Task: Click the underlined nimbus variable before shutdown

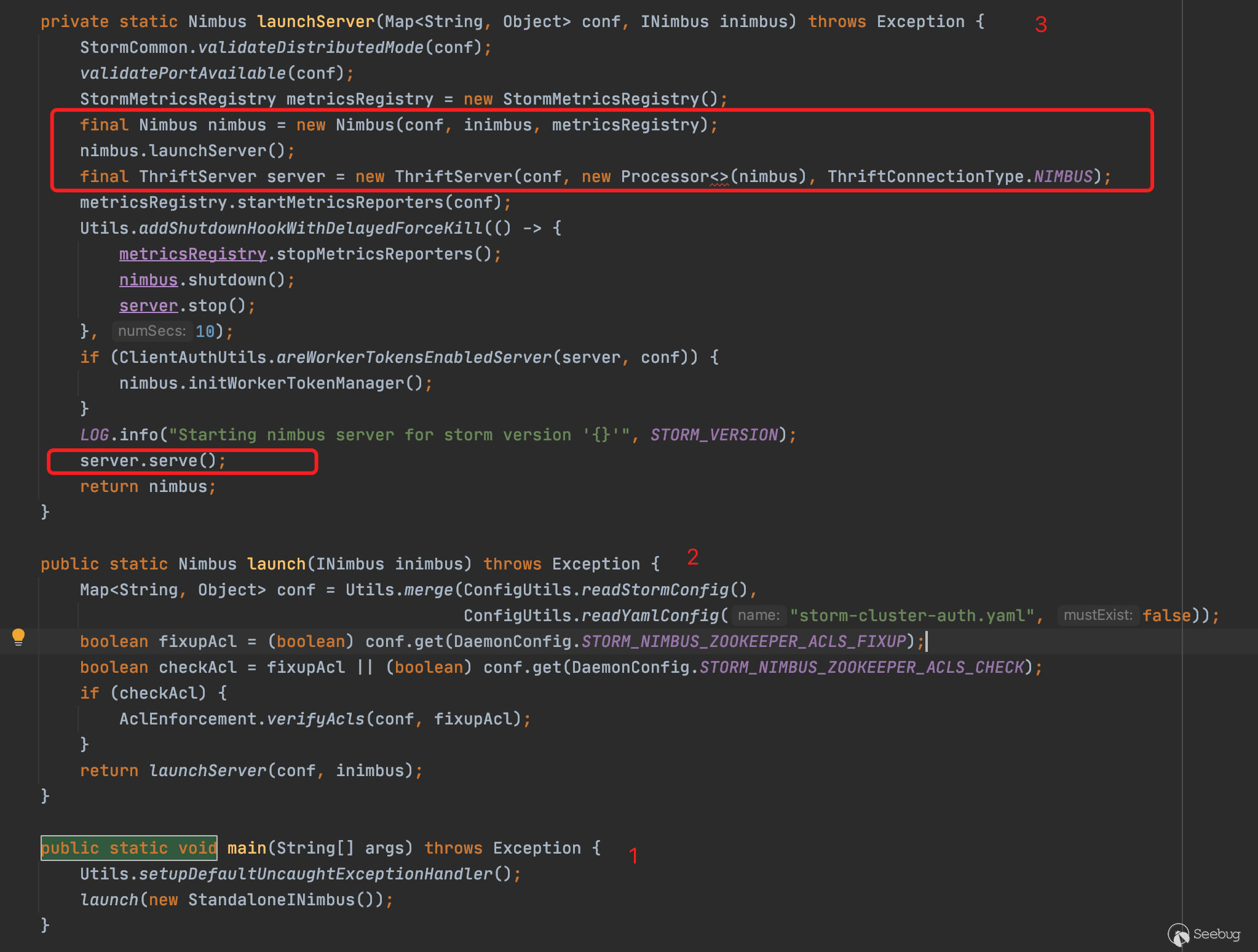Action: 148,280
